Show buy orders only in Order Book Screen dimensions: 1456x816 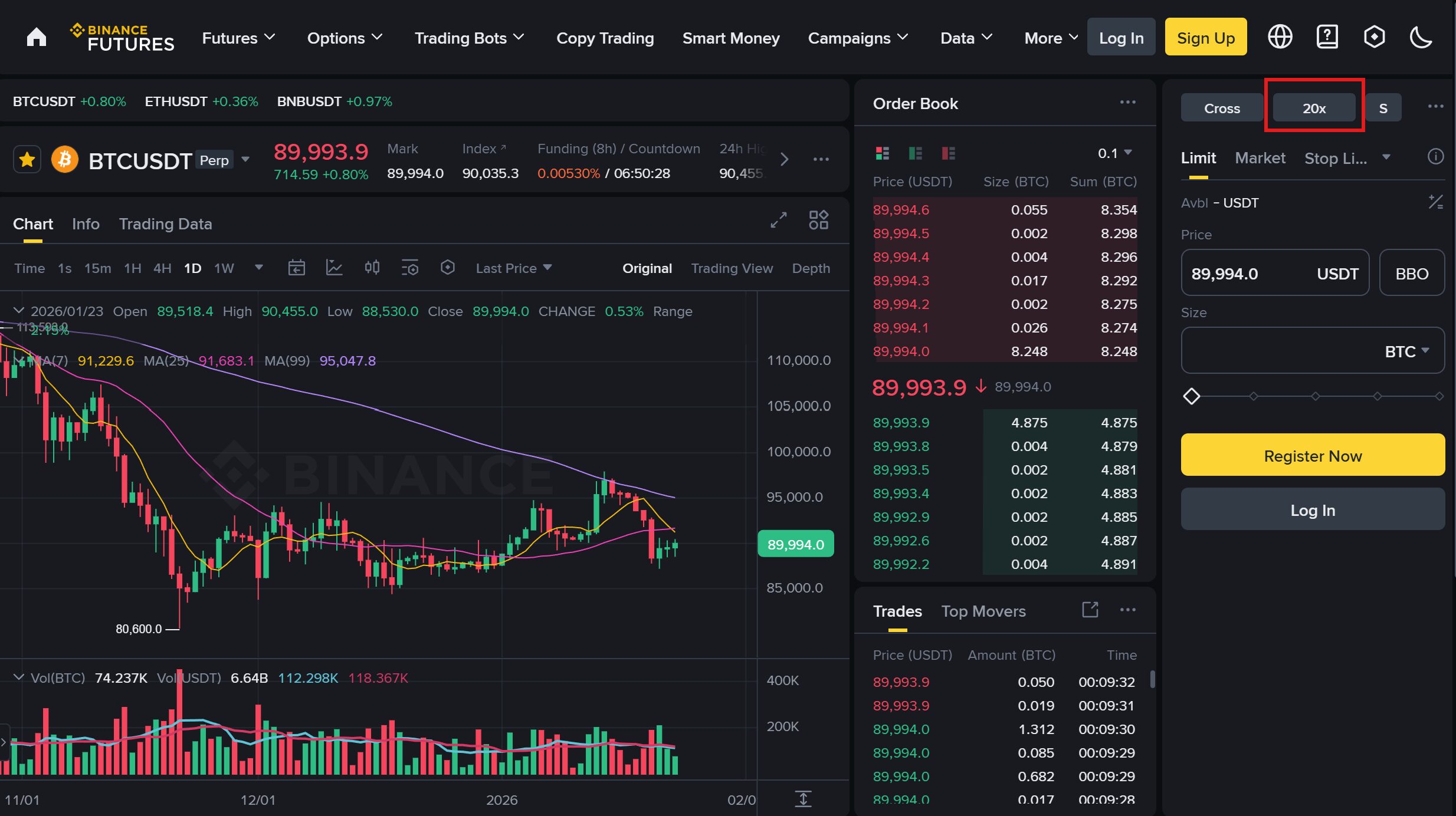(915, 153)
